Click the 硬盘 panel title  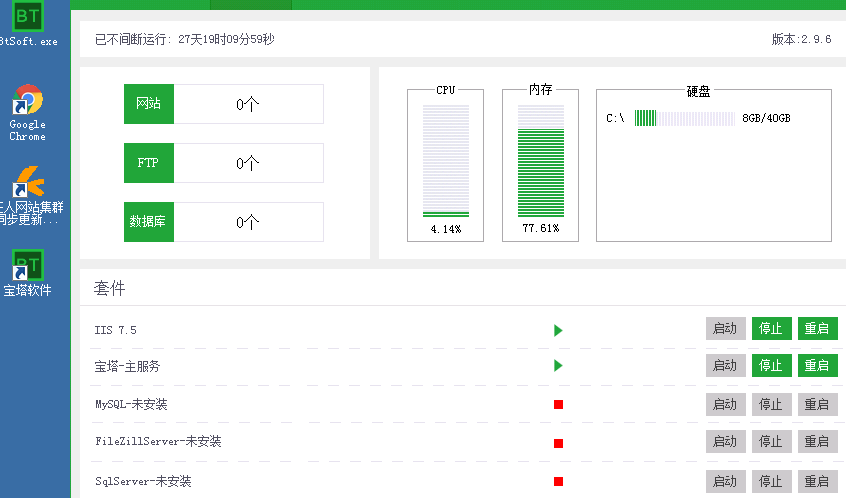(698, 91)
